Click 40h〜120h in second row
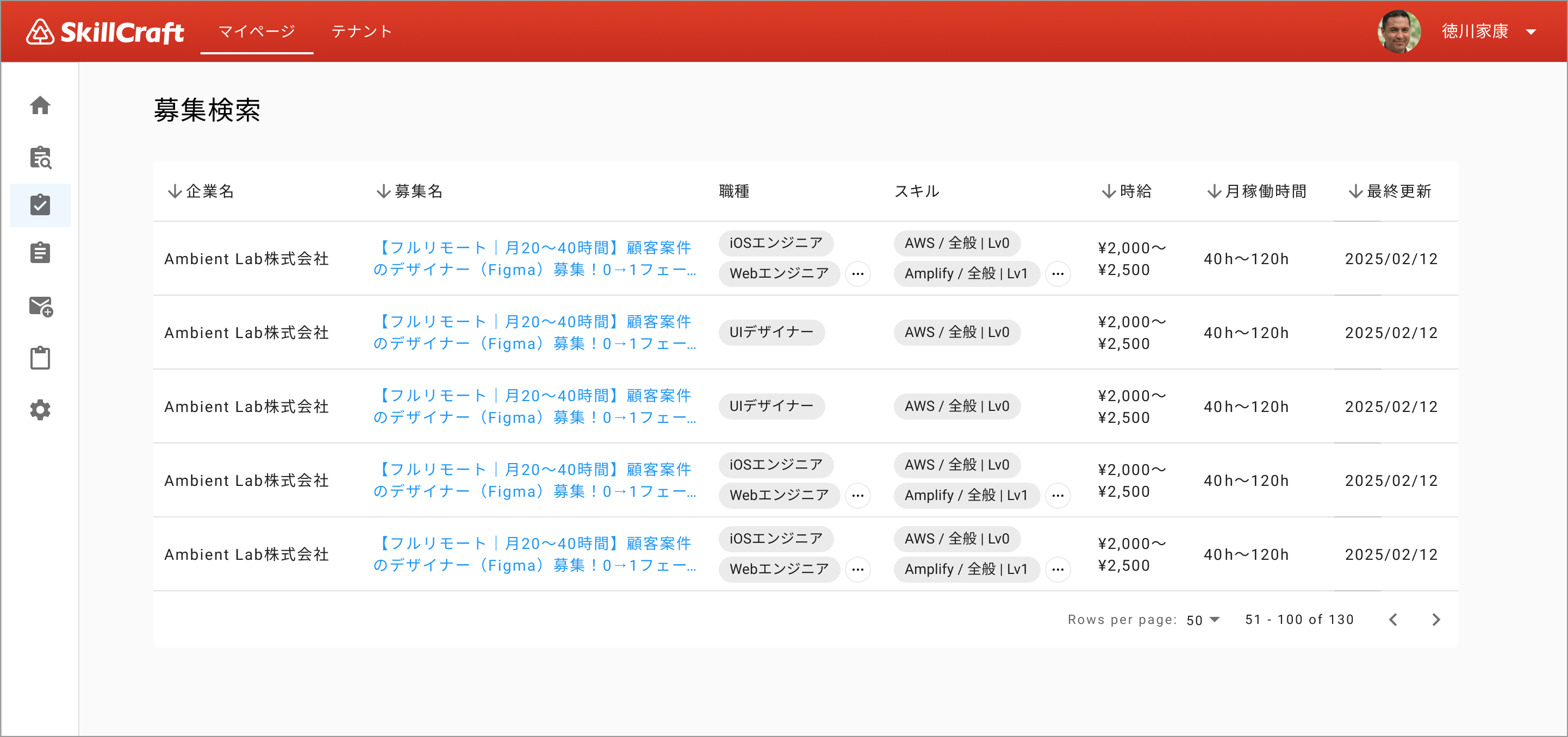 (1246, 333)
